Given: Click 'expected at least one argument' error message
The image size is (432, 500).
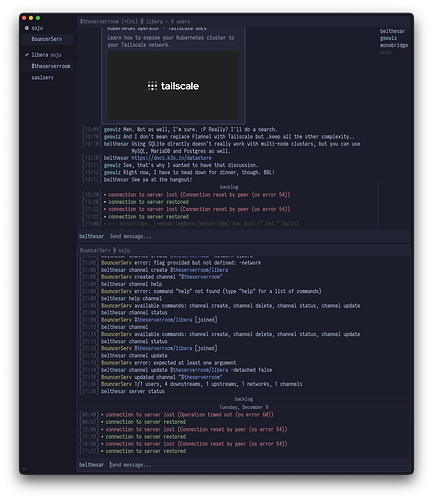Looking at the screenshot, I should [185, 363].
